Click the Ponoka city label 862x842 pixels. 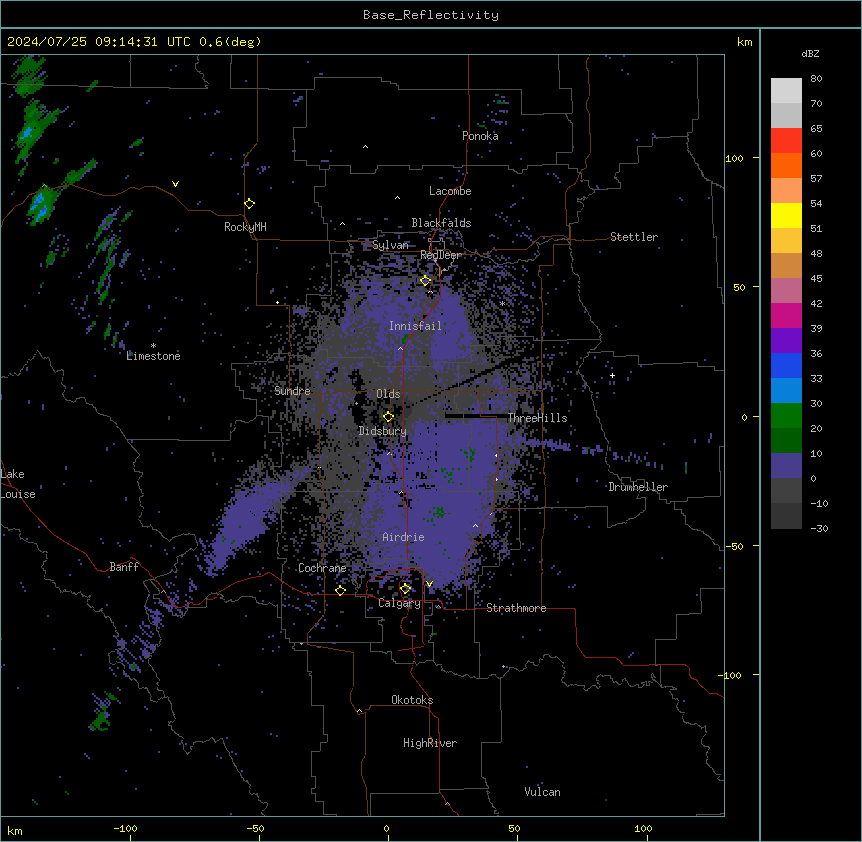pyautogui.click(x=480, y=136)
